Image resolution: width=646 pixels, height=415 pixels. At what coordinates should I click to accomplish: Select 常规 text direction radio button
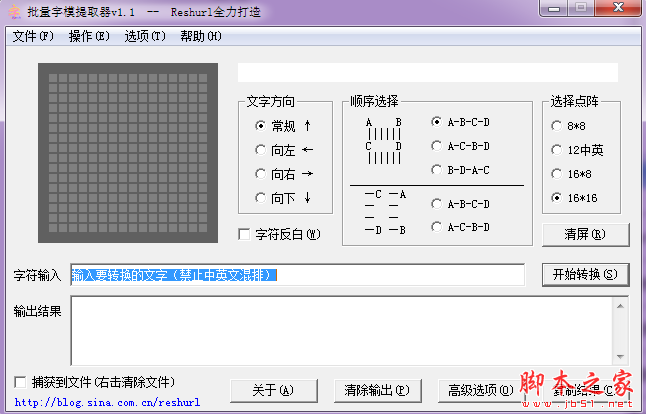point(260,125)
